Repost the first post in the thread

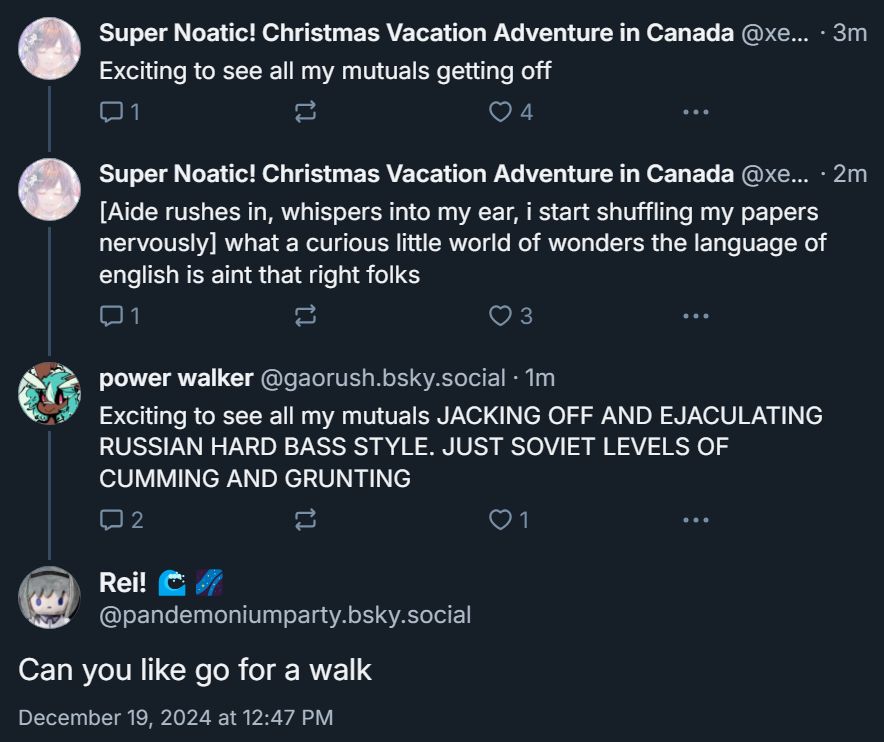[306, 112]
